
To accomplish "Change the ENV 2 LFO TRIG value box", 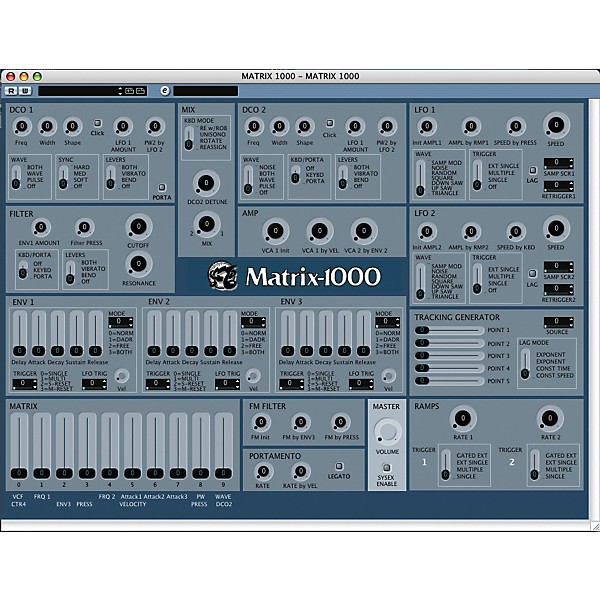I will [x=227, y=383].
